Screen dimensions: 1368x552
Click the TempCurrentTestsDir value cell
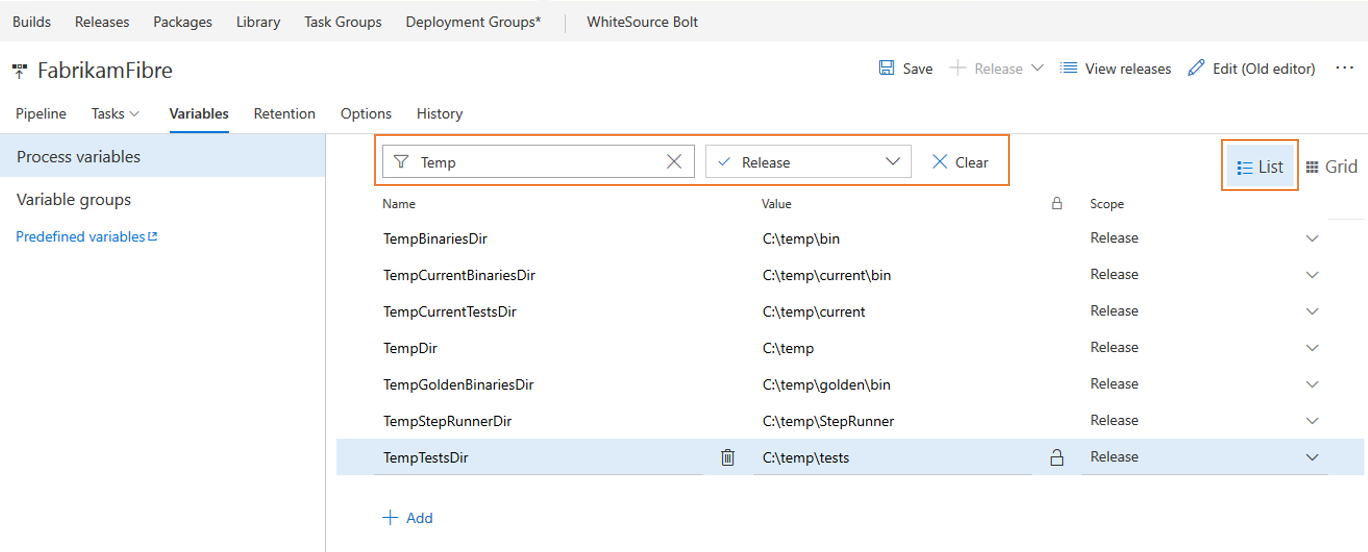tap(814, 312)
